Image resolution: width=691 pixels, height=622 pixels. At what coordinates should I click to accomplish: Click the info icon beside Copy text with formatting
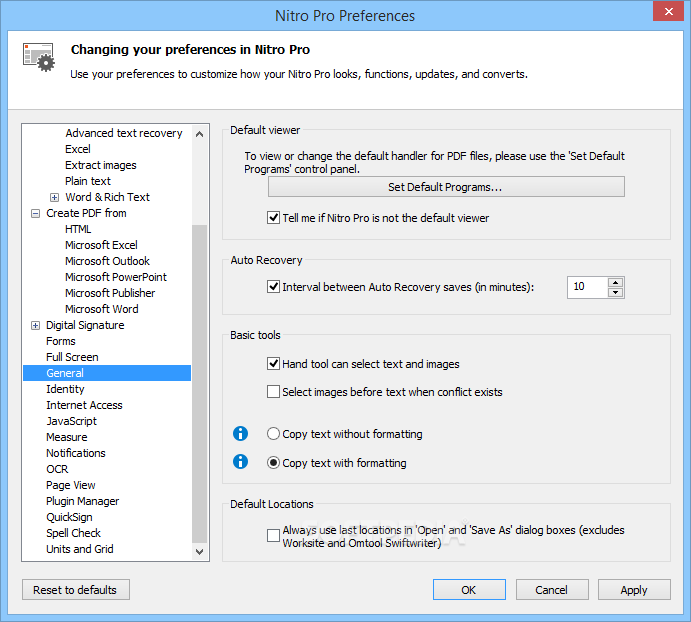(240, 462)
